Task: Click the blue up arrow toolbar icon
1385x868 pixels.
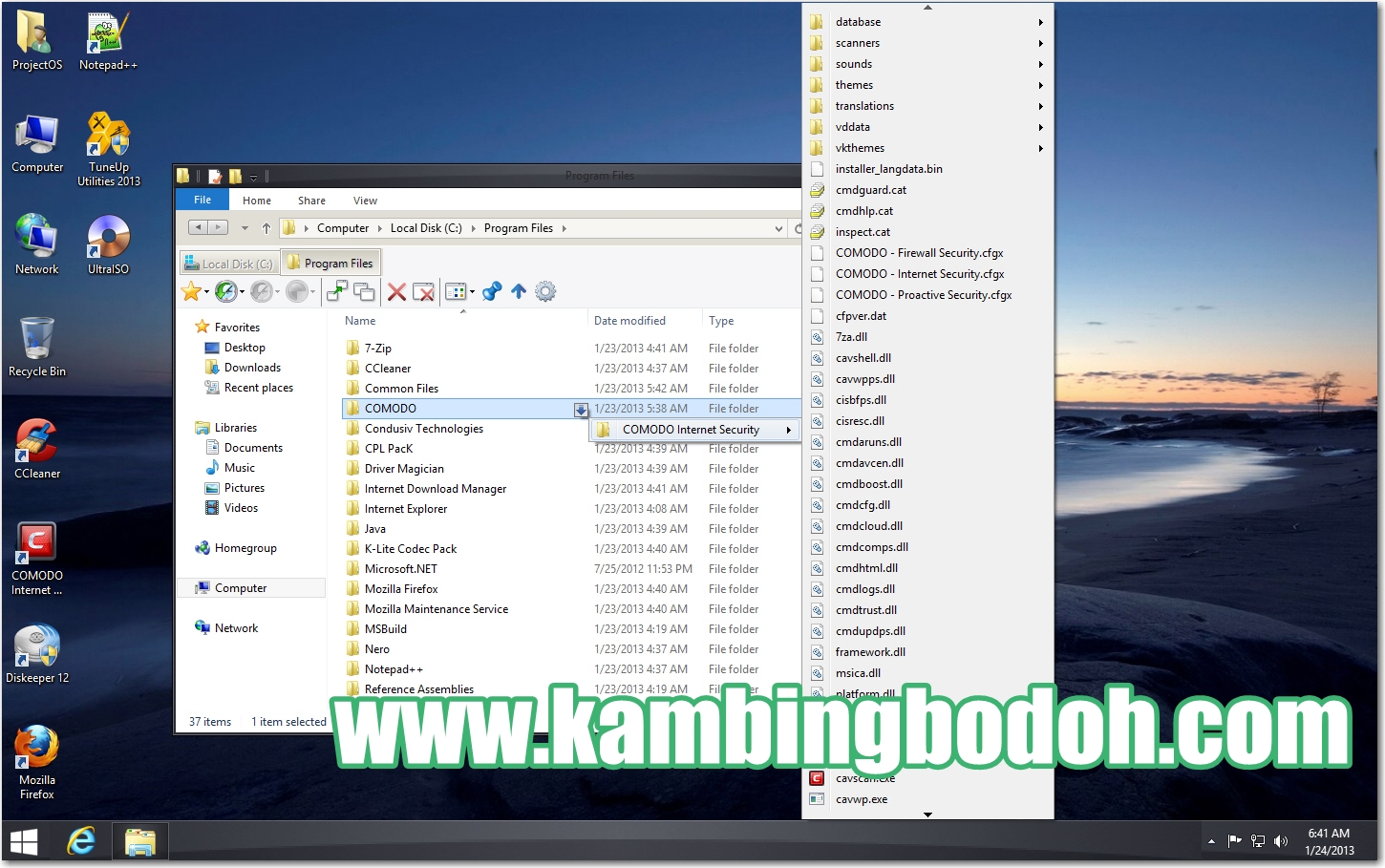Action: tap(519, 291)
